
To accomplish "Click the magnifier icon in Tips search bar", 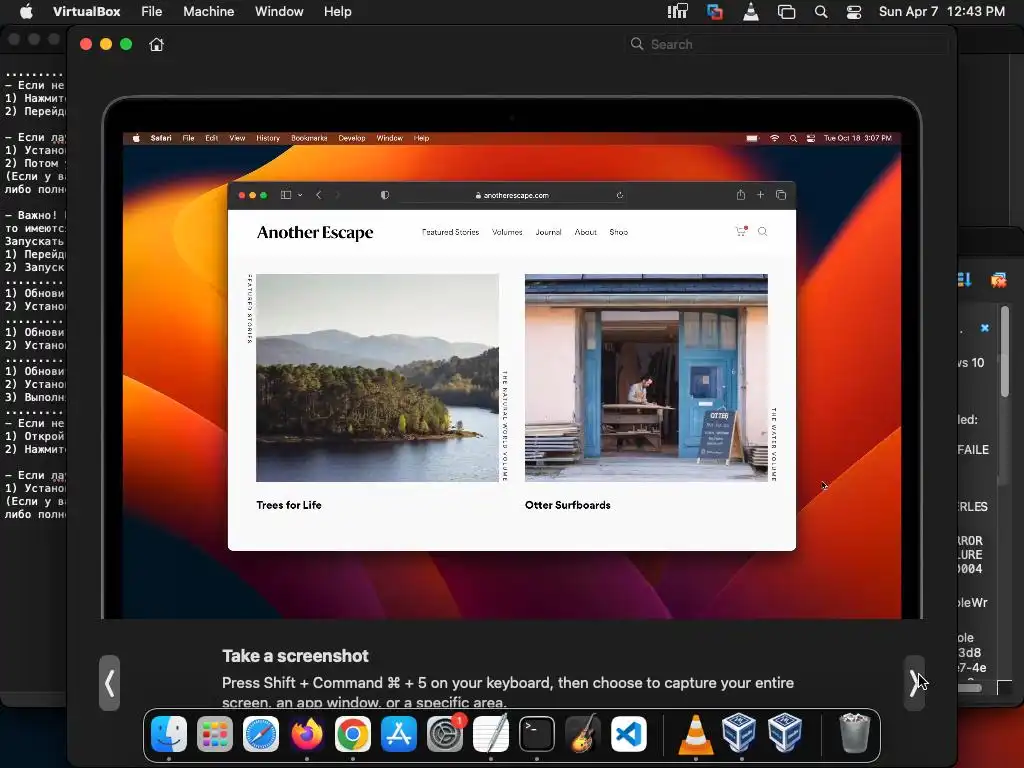I will click(x=637, y=44).
